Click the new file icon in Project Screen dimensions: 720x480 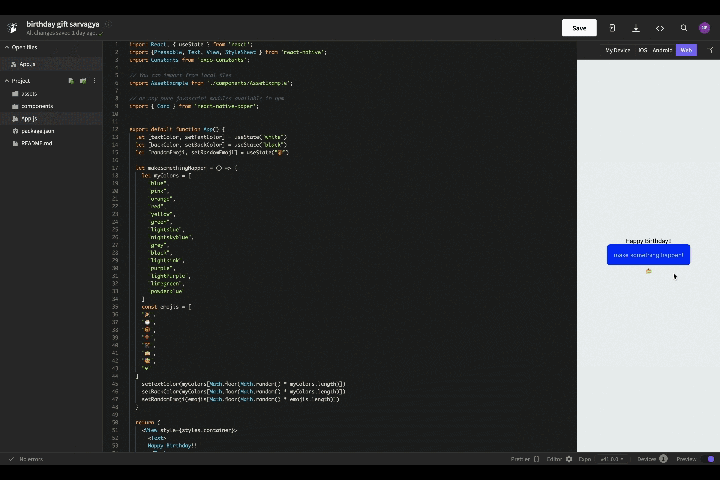[71, 81]
